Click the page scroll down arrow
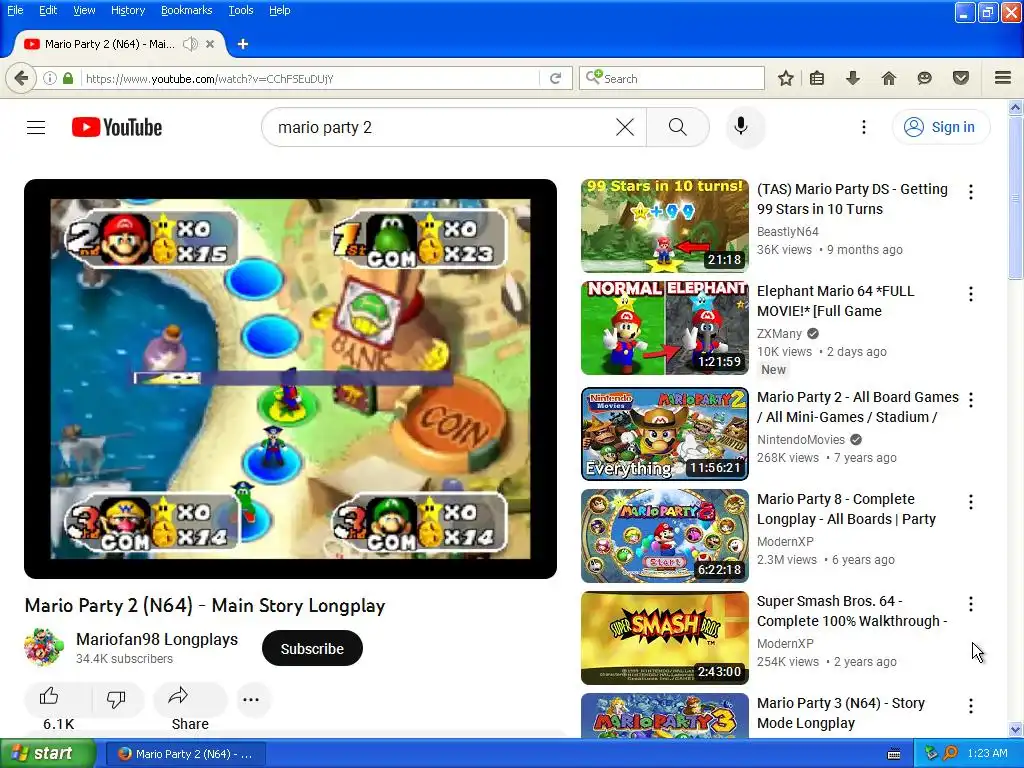This screenshot has width=1024, height=768. click(1015, 729)
